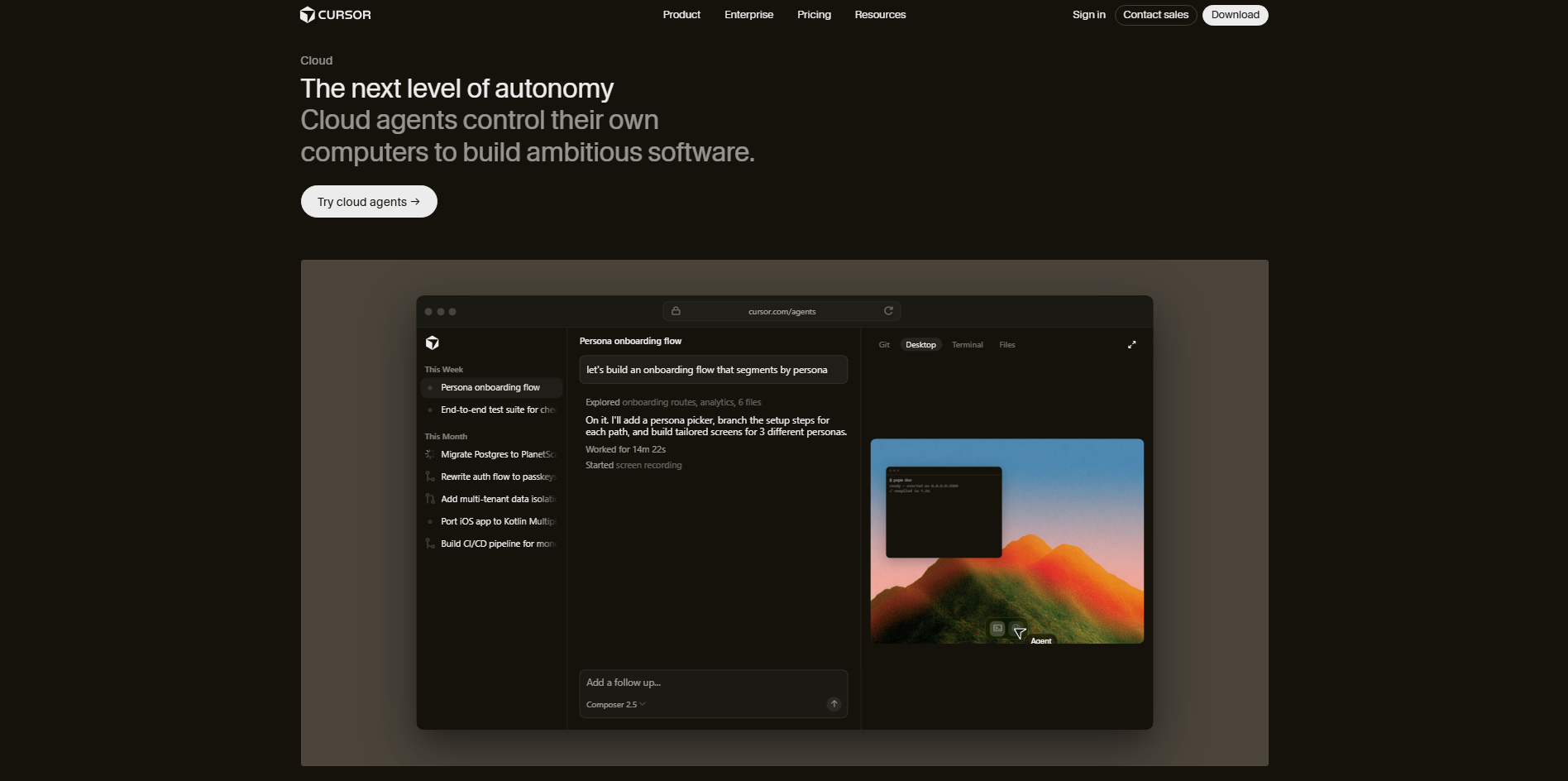Open the Migrate Postgres to PlanetScale row
Viewport: 1568px width, 781px height.
click(x=491, y=454)
